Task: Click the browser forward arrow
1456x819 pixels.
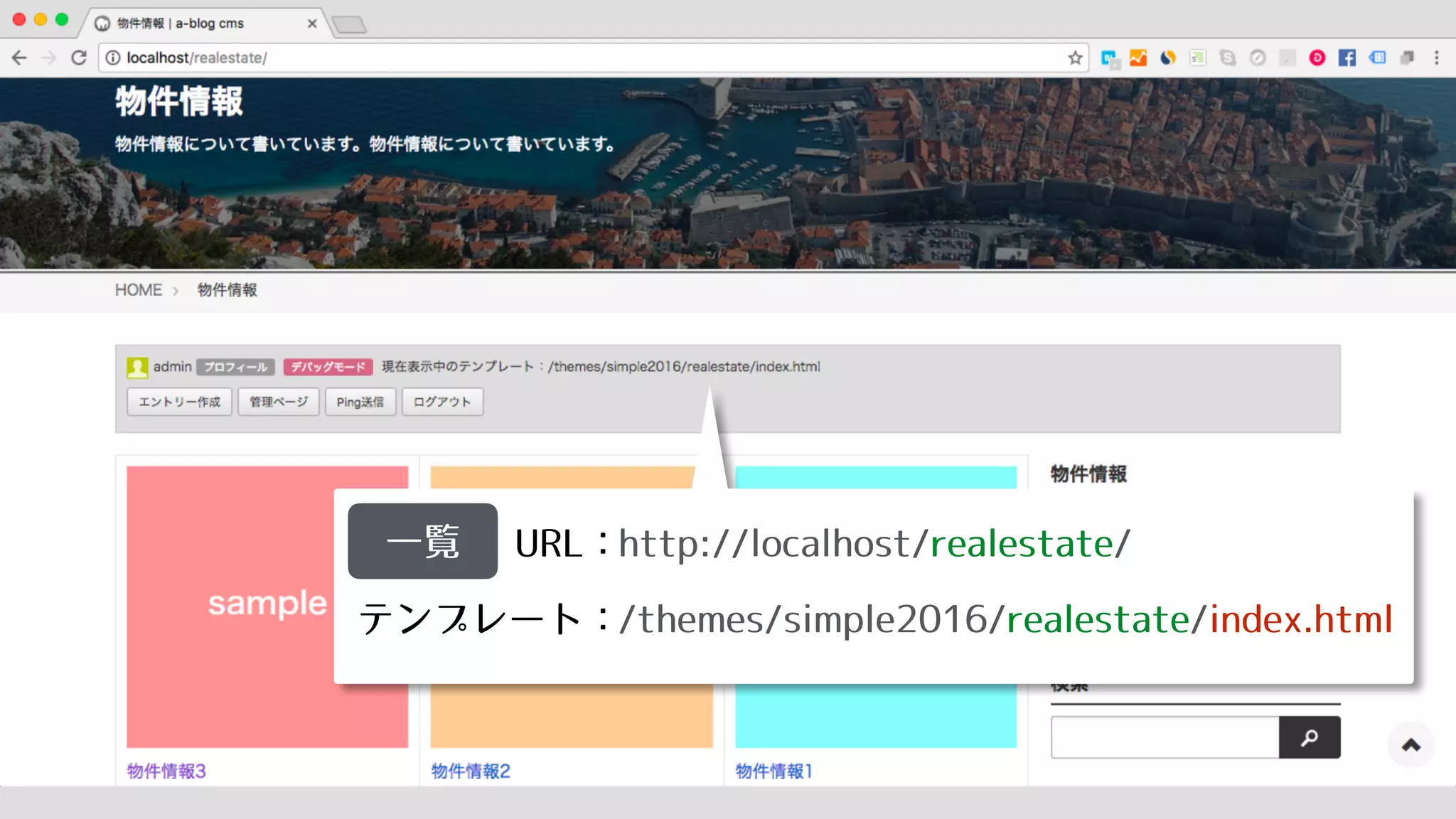Action: pyautogui.click(x=49, y=58)
